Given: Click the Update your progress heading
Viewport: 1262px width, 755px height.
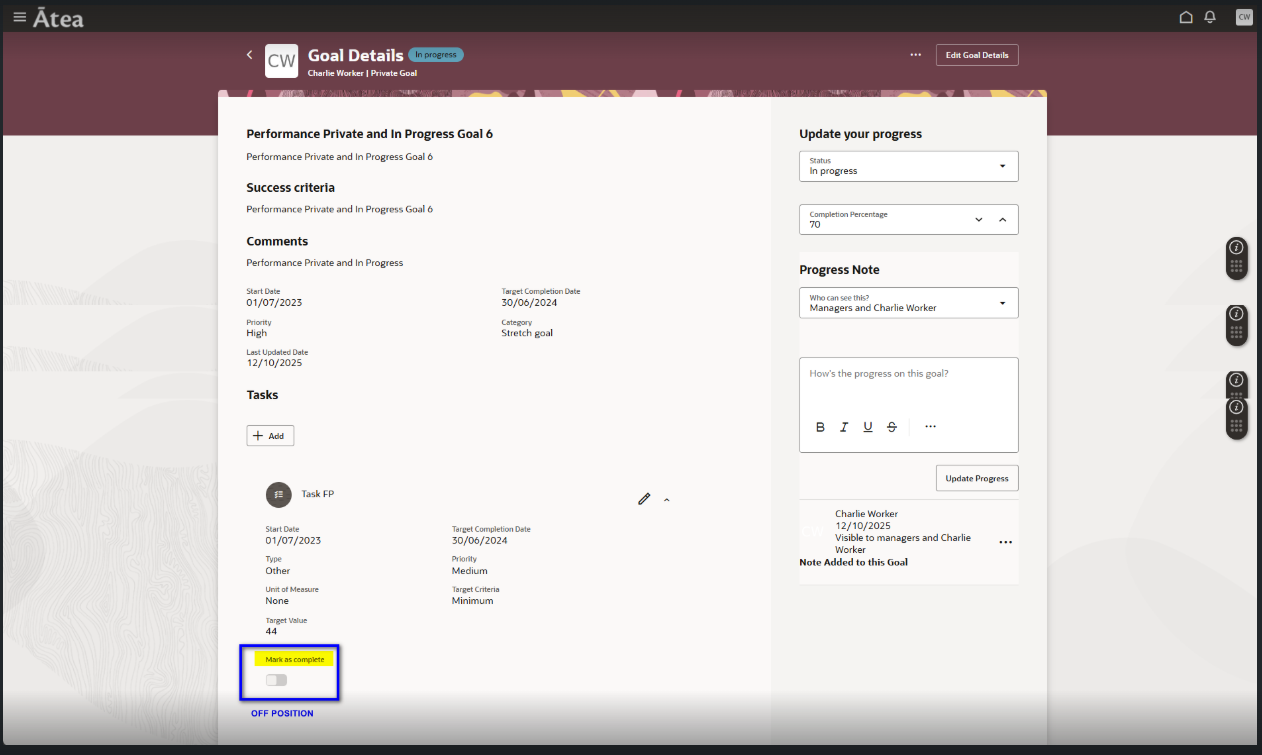Looking at the screenshot, I should click(861, 134).
